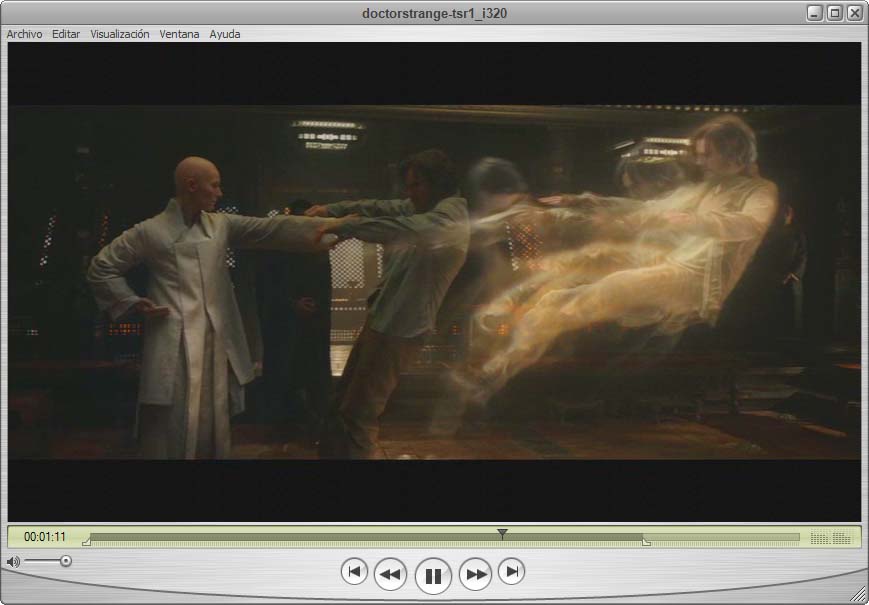This screenshot has height=605, width=869.
Task: Open the Visualización menu
Action: tap(120, 34)
